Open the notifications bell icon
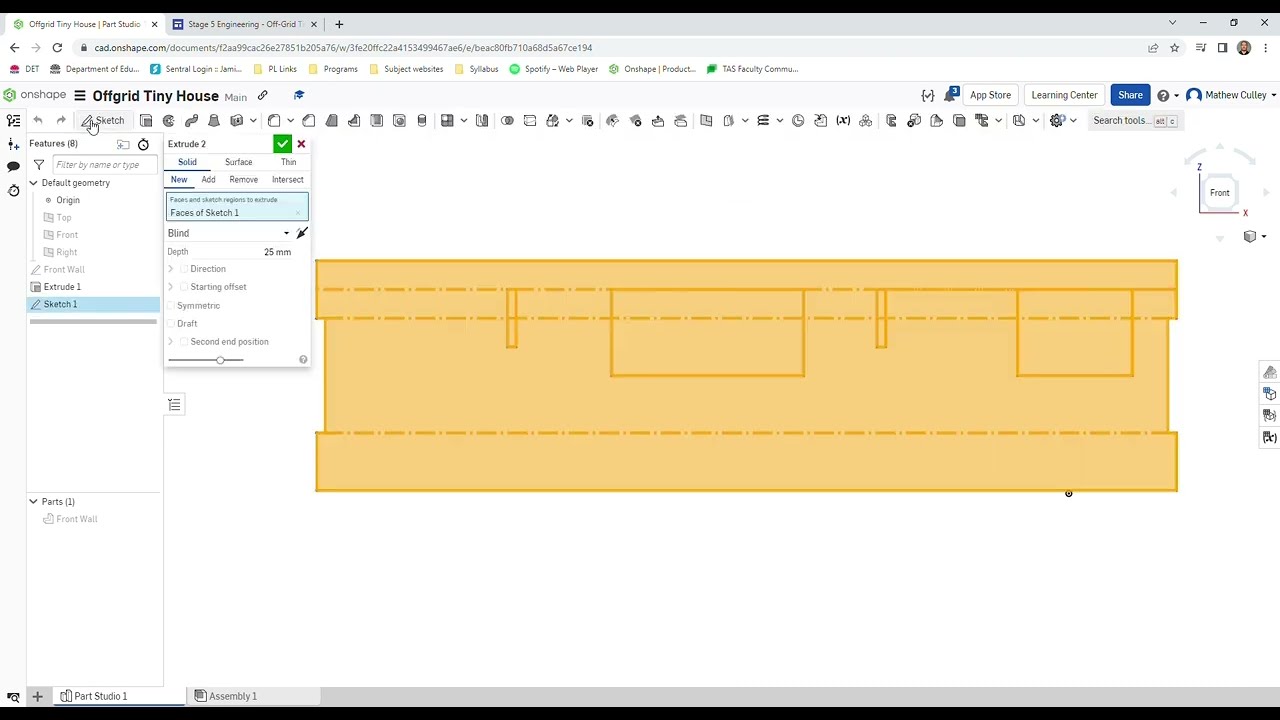The image size is (1280, 720). tap(950, 95)
